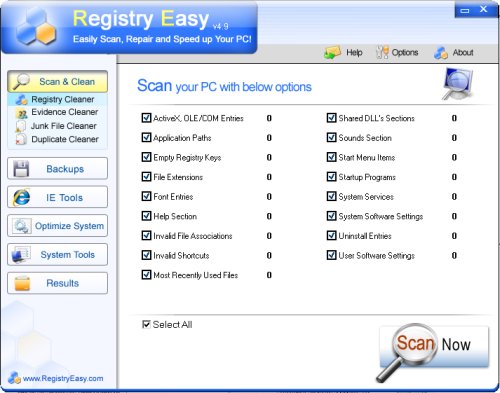Click the magnifier icon on Scan & Clean

pyautogui.click(x=21, y=82)
